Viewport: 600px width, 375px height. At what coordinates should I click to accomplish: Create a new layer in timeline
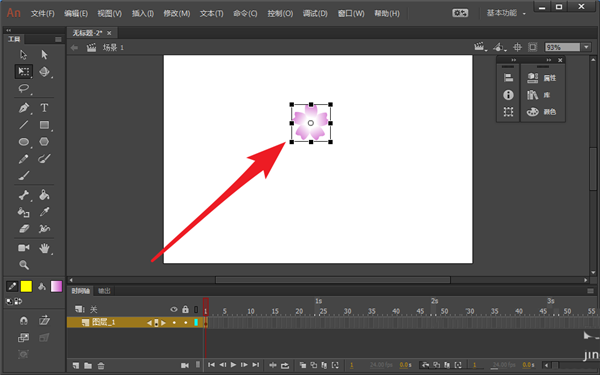pos(76,365)
